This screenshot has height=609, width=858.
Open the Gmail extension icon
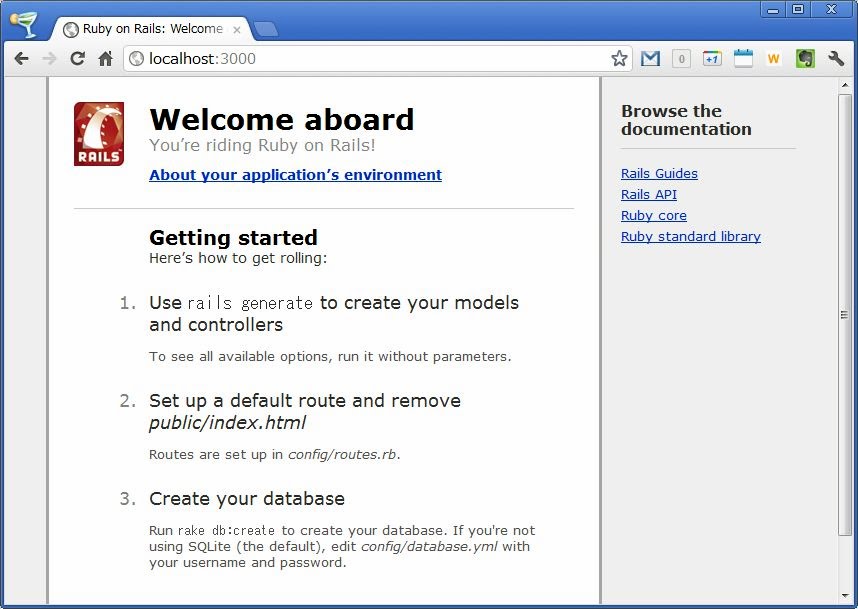click(x=650, y=59)
